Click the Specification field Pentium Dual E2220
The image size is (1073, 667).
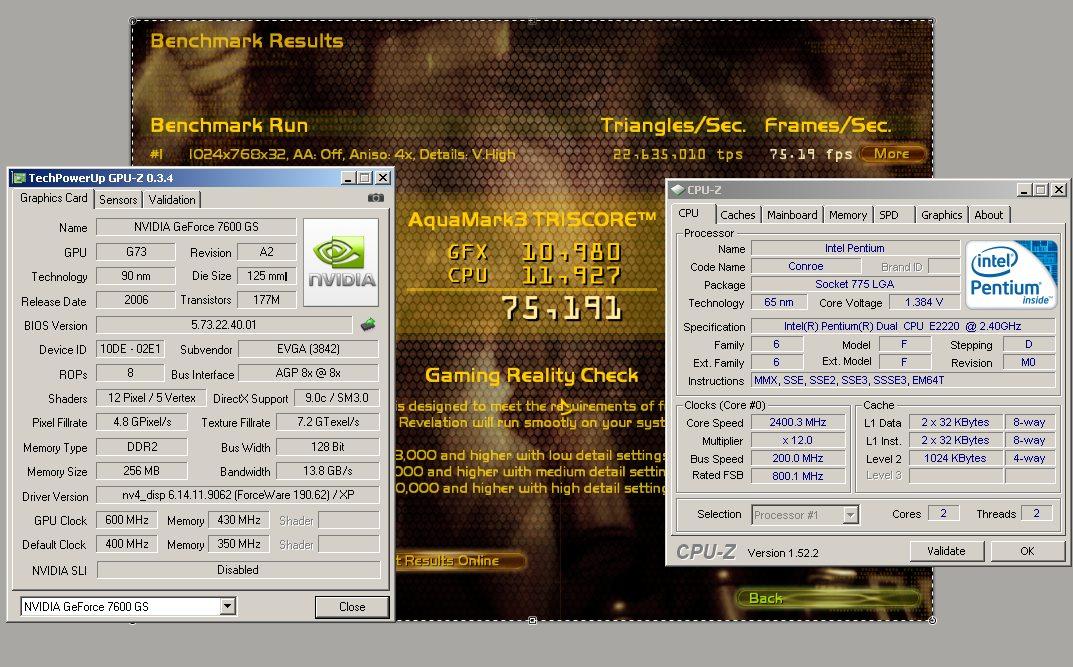click(903, 326)
